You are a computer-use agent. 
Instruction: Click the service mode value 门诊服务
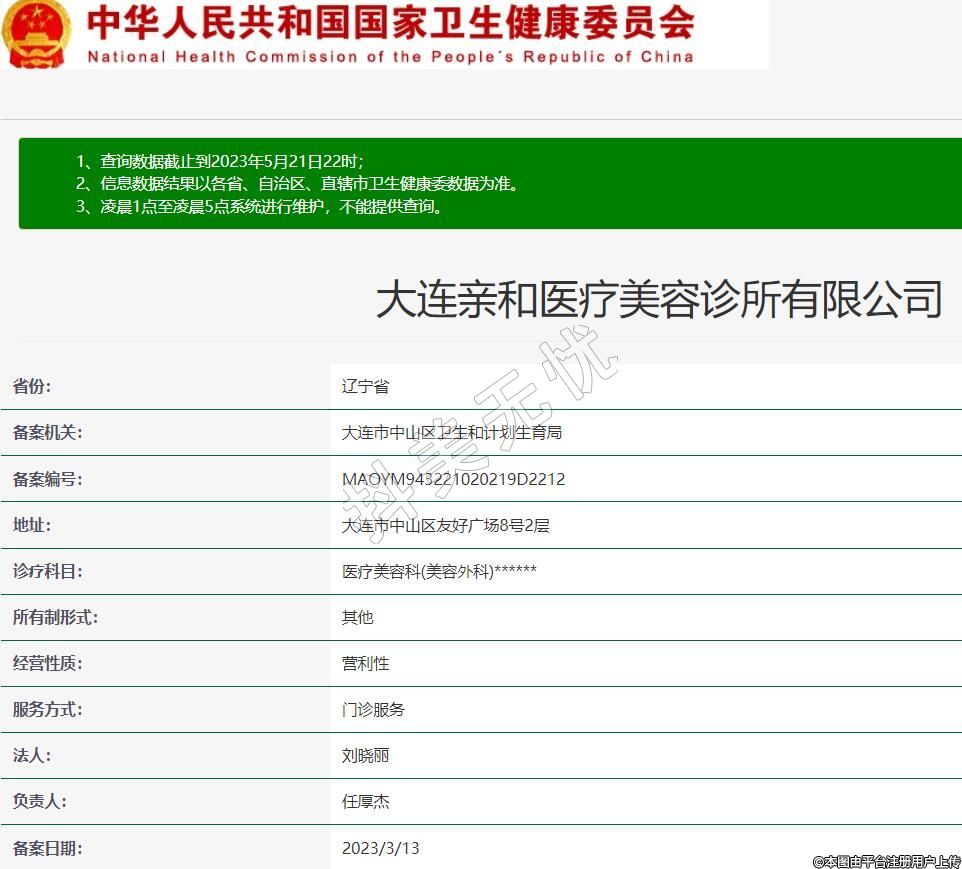coord(373,709)
